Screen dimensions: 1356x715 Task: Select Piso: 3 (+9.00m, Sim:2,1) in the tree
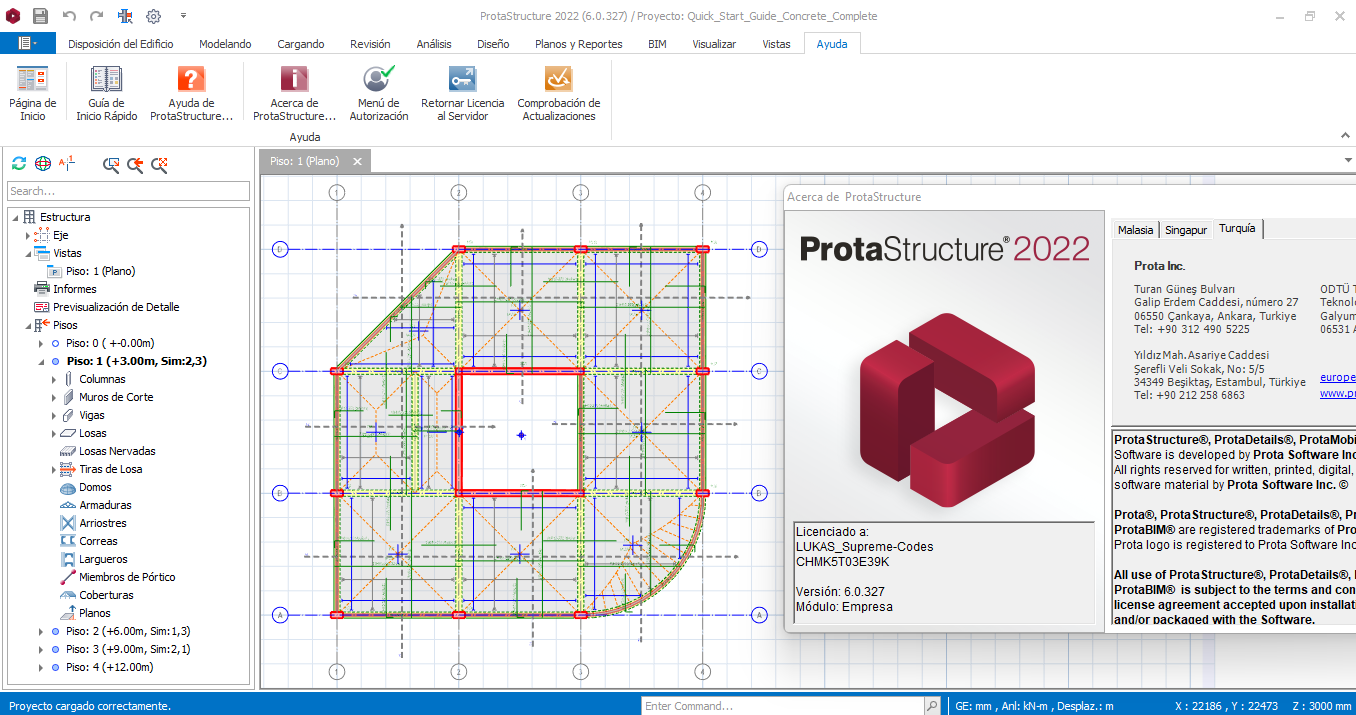click(128, 649)
